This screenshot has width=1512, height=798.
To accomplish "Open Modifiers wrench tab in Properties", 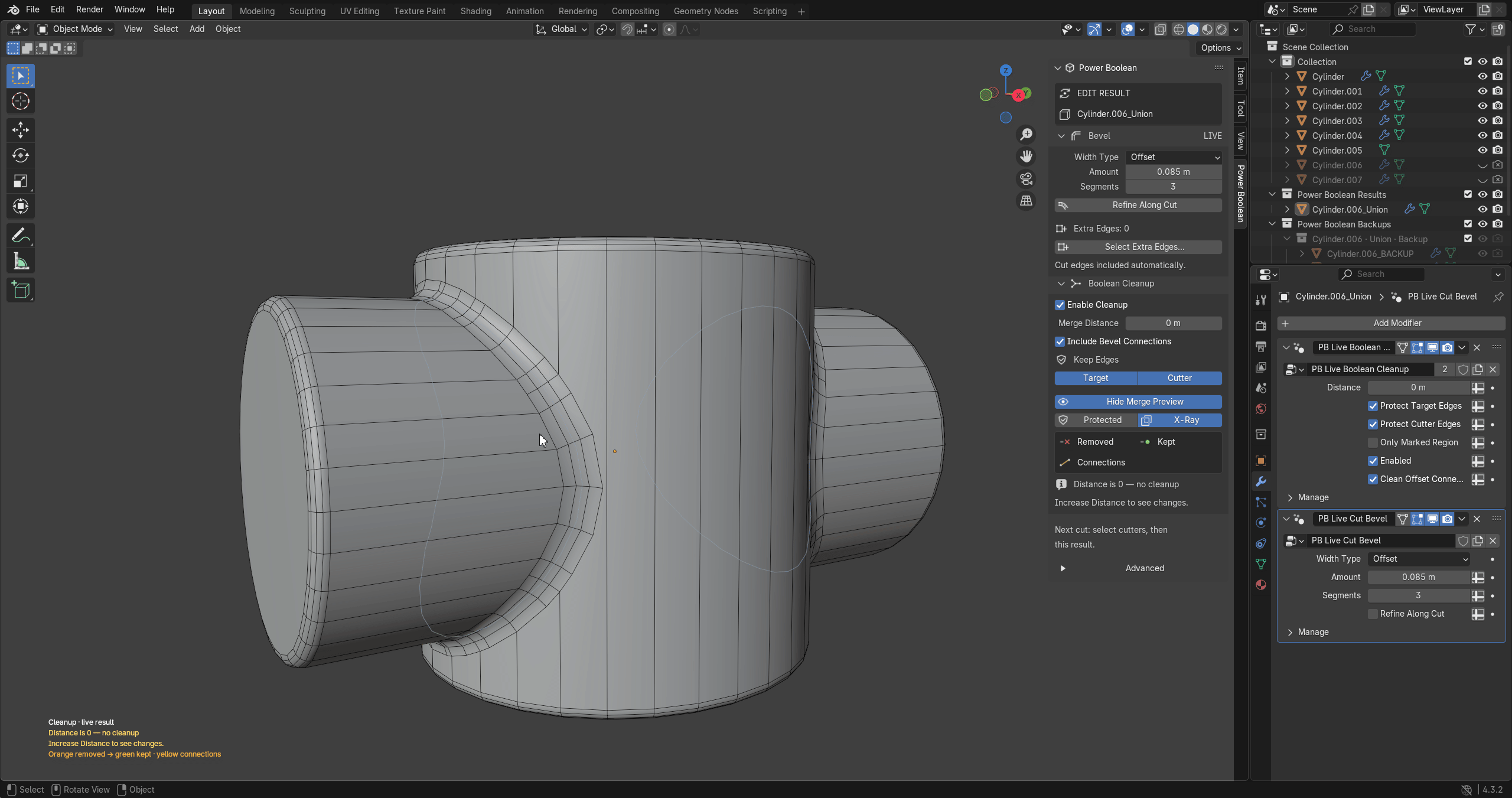I will pos(1261,481).
